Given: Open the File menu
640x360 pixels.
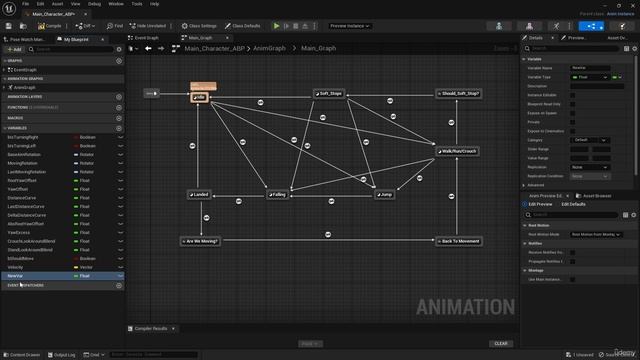Looking at the screenshot, I should click(25, 4).
